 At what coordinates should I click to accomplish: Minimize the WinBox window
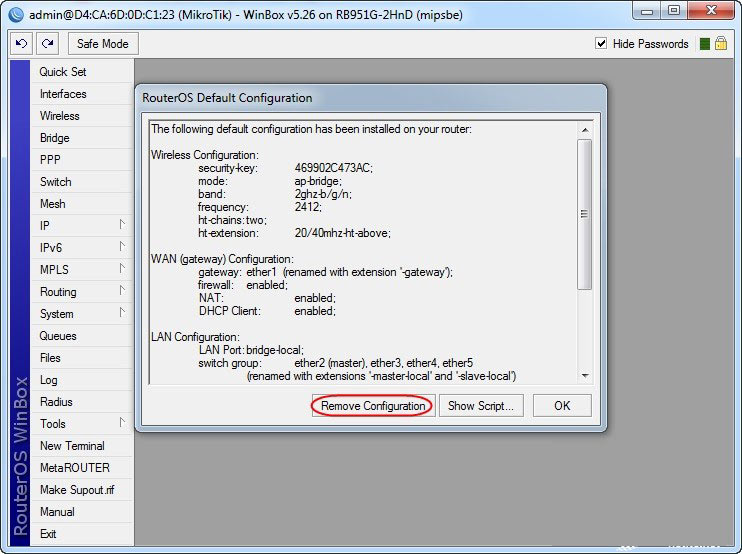[647, 10]
